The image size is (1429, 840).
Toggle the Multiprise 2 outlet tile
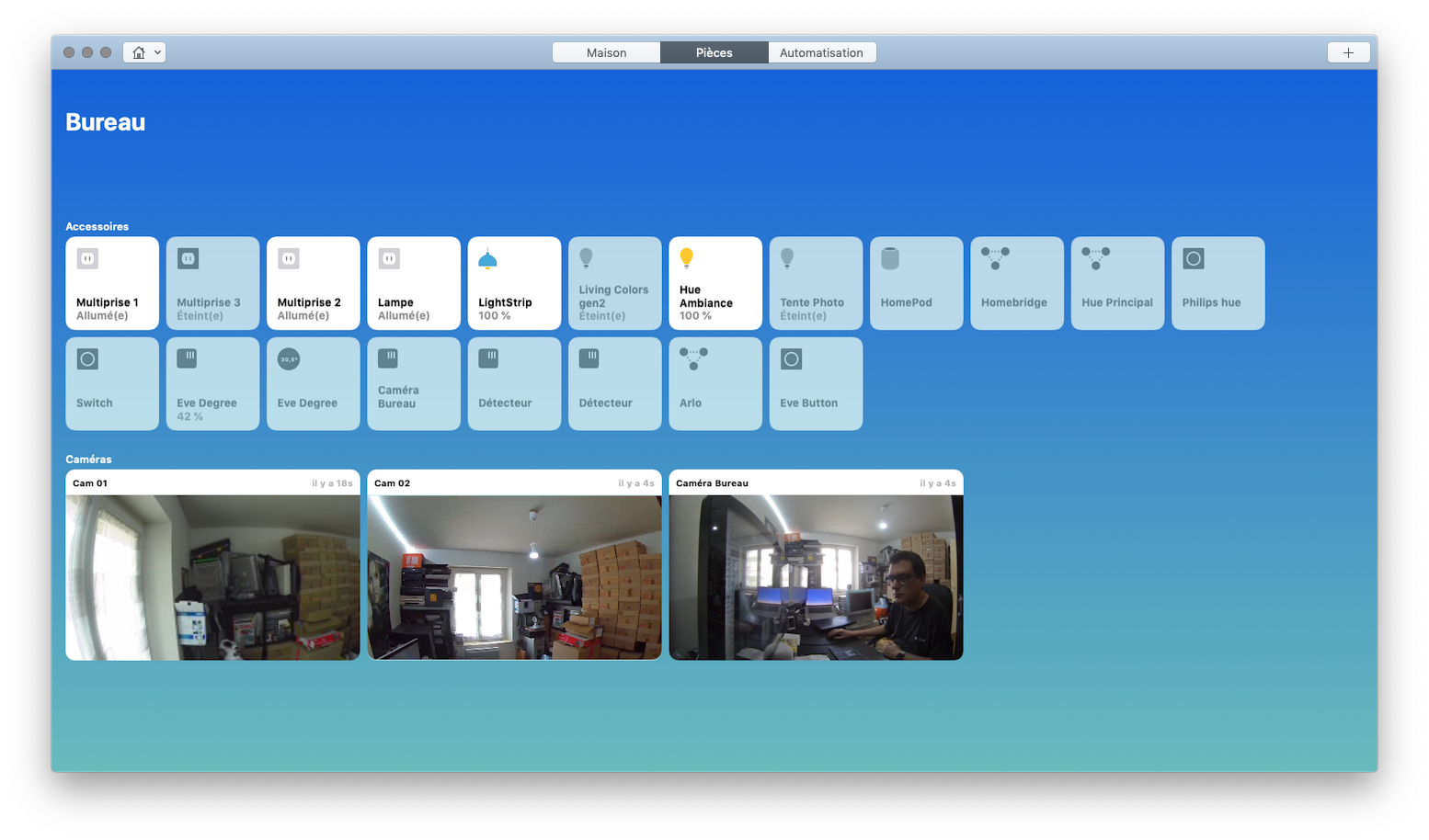[313, 283]
